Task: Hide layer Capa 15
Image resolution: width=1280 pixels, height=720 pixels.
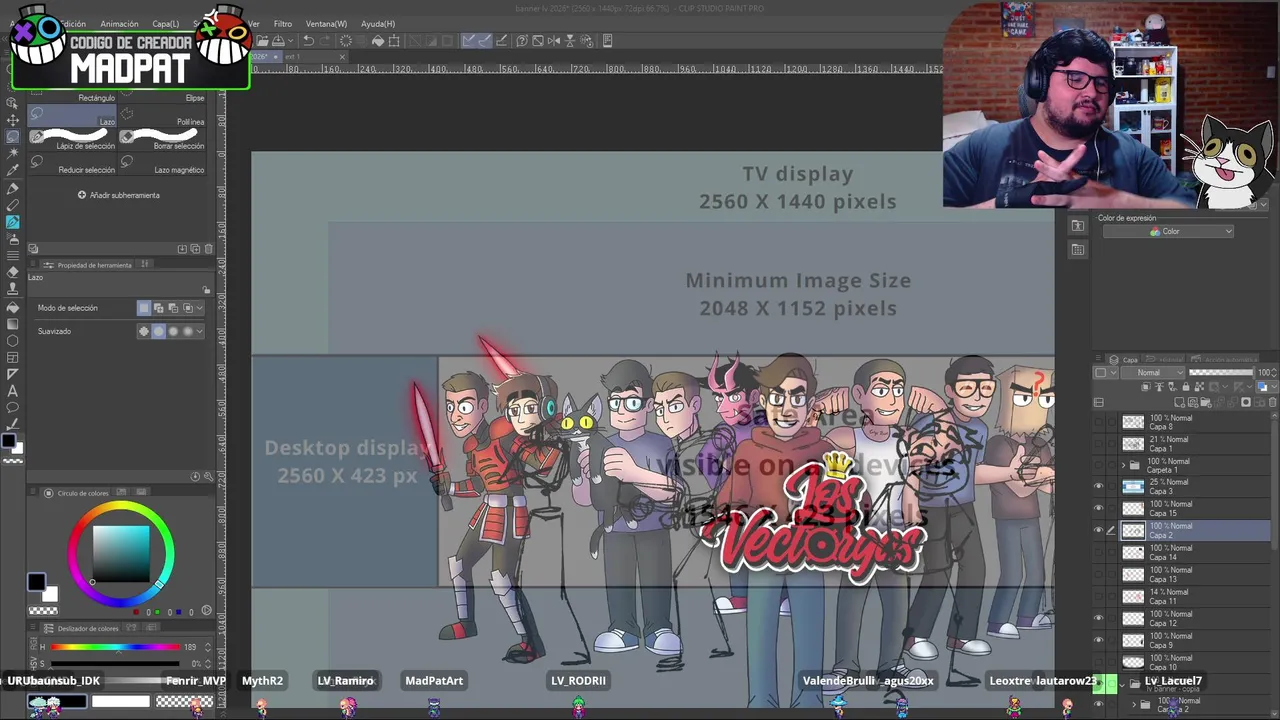Action: 1099,509
